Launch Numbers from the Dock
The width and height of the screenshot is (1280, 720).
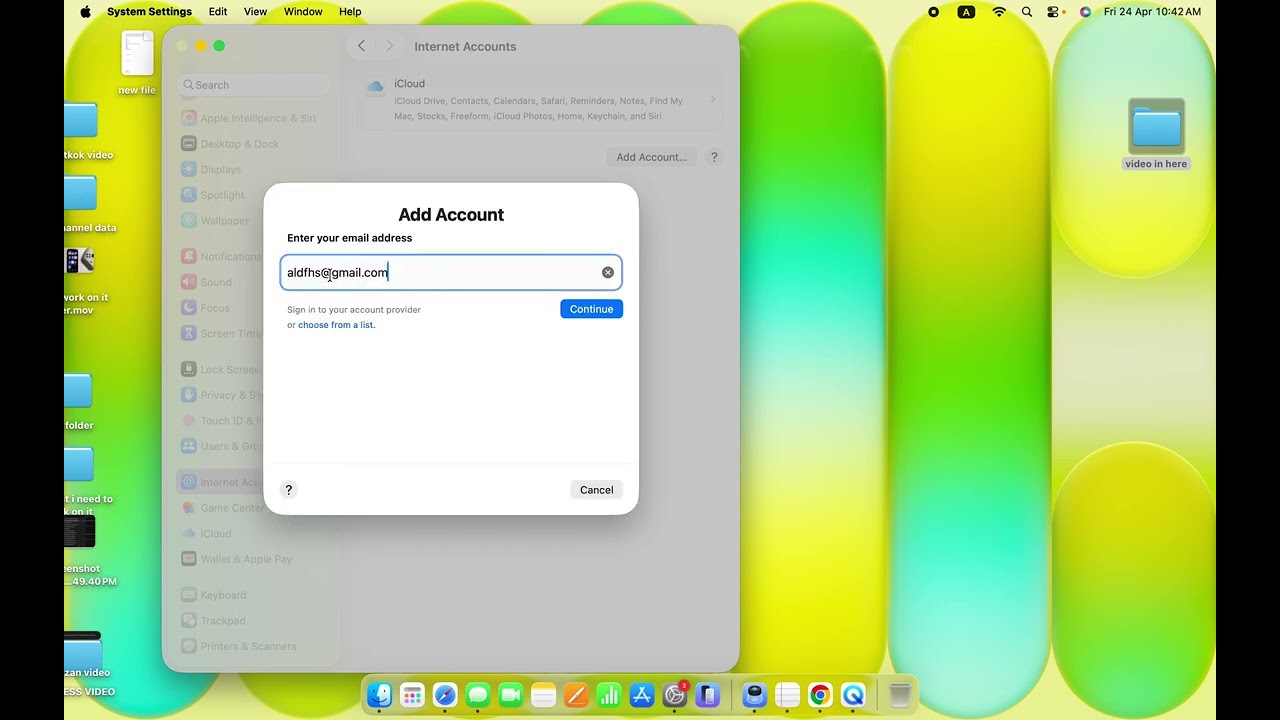pos(609,695)
